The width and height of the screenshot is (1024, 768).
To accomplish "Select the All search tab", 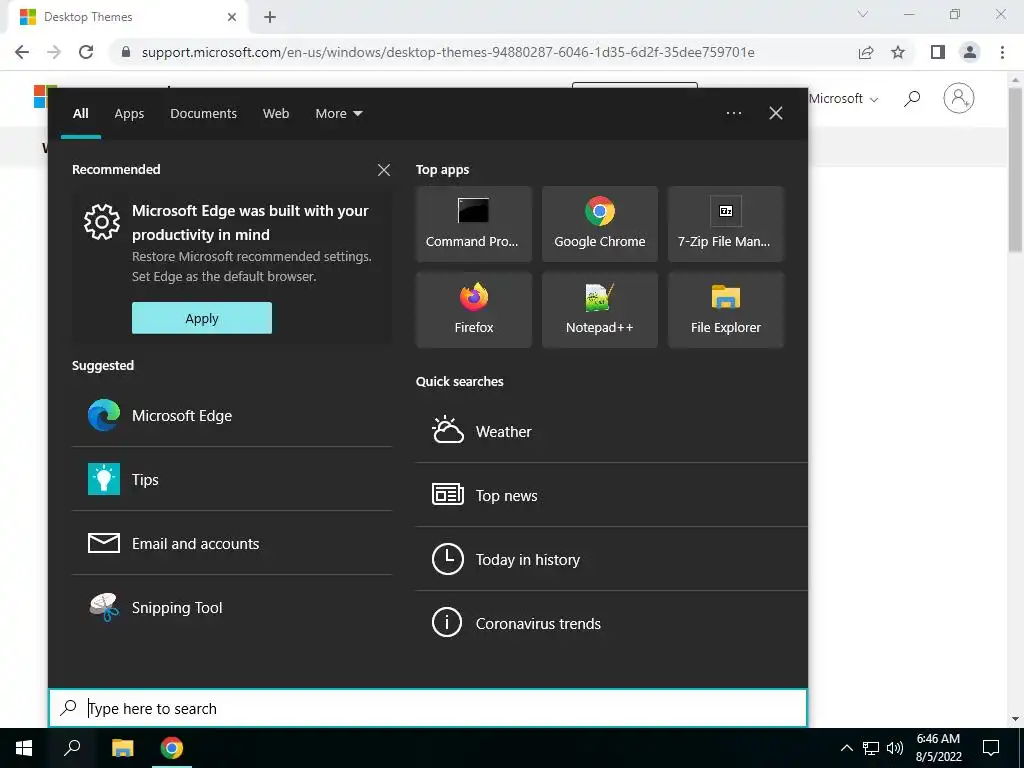I will tap(80, 113).
